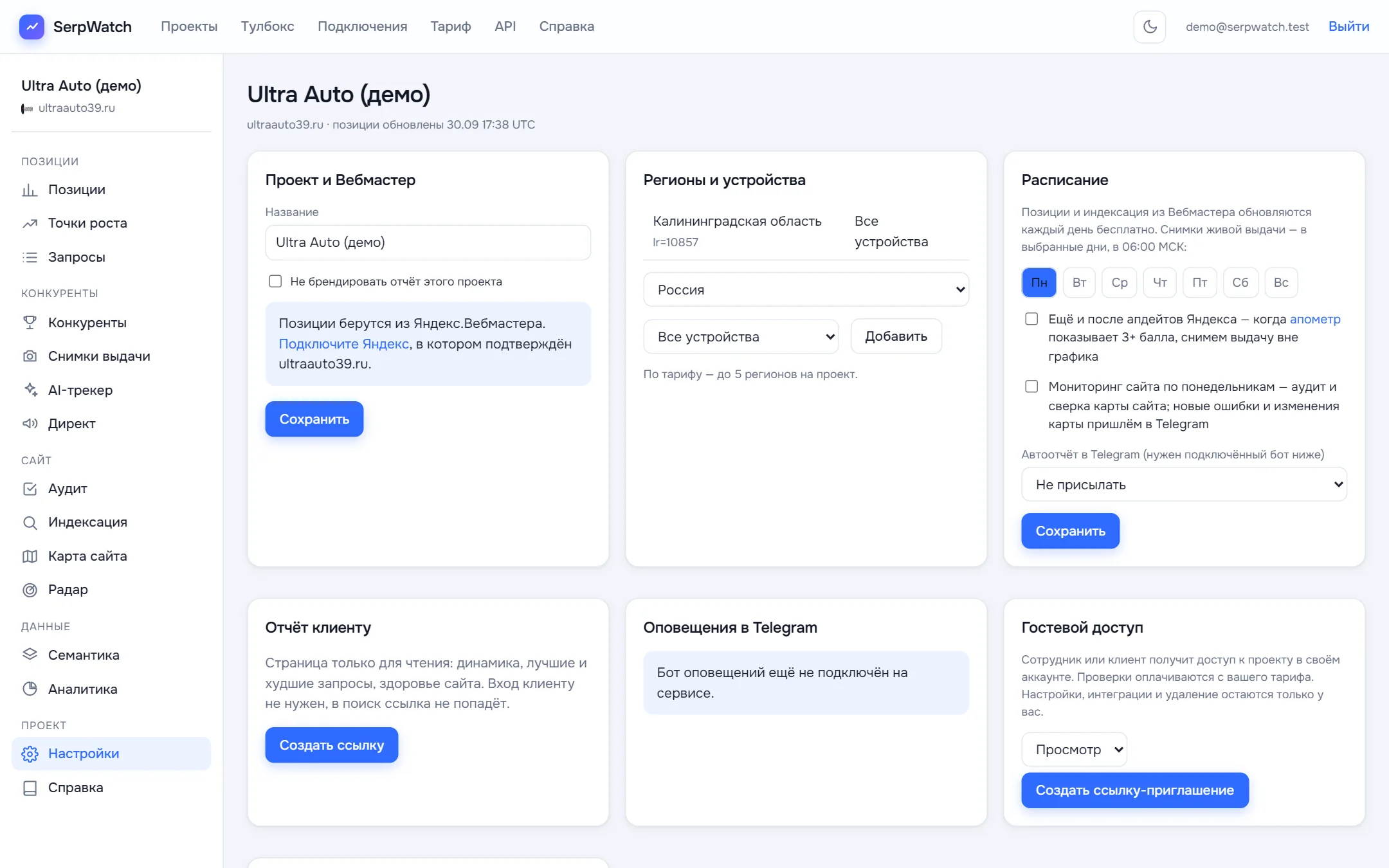Viewport: 1389px width, 868px height.
Task: Open Позиции in the sidebar
Action: (111, 190)
